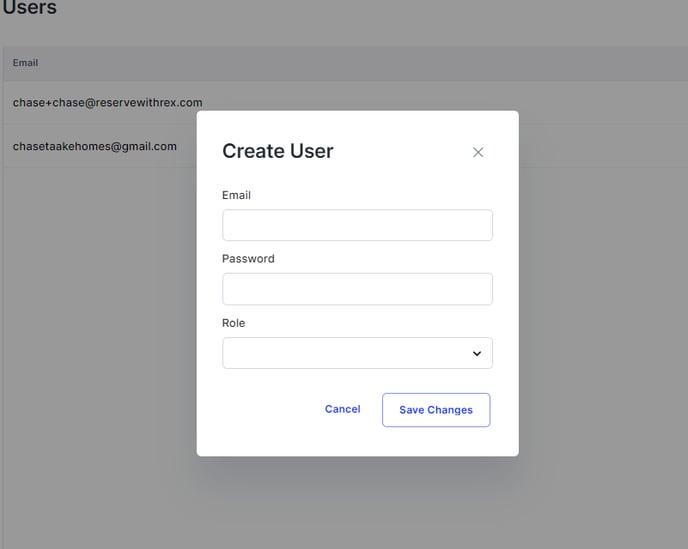Open the Role dropdown
The image size is (688, 549).
[357, 353]
